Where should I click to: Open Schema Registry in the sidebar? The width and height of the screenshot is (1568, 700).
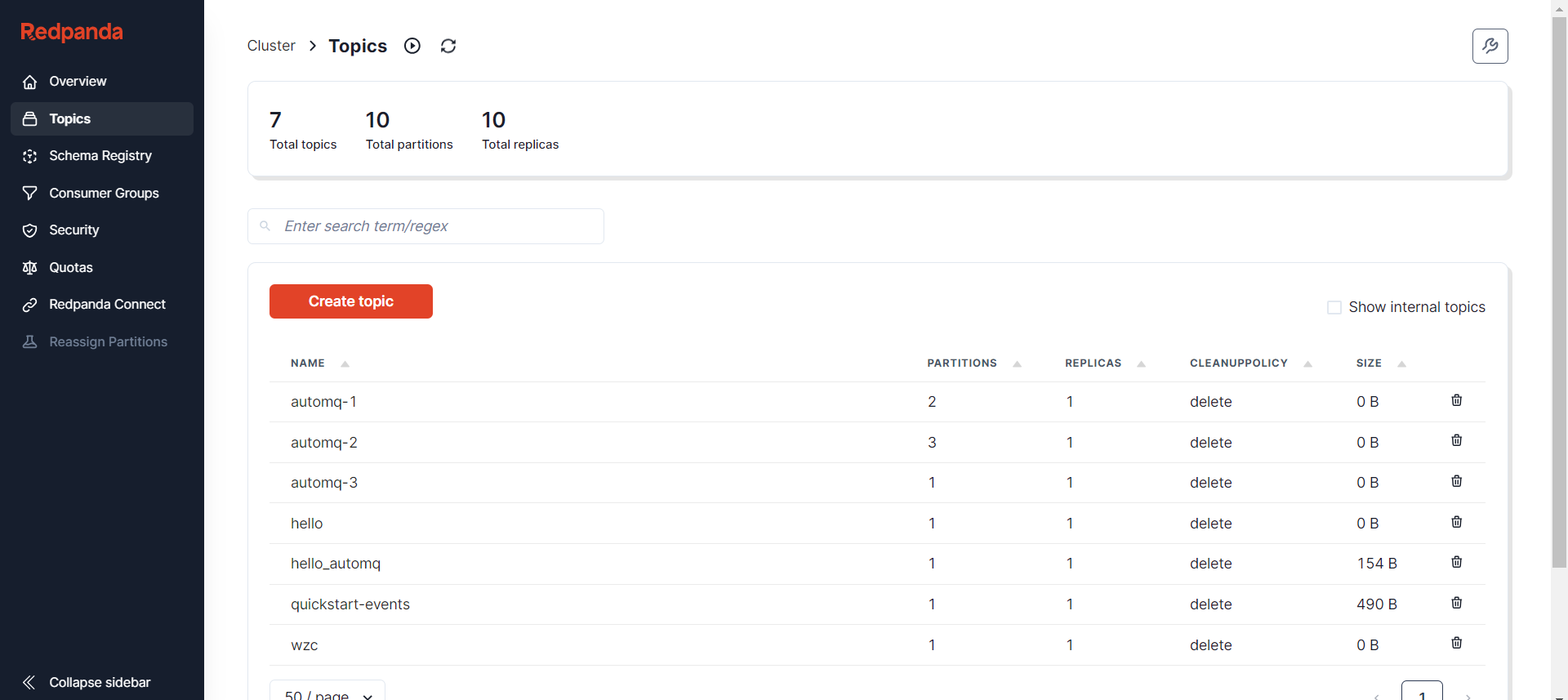point(100,156)
